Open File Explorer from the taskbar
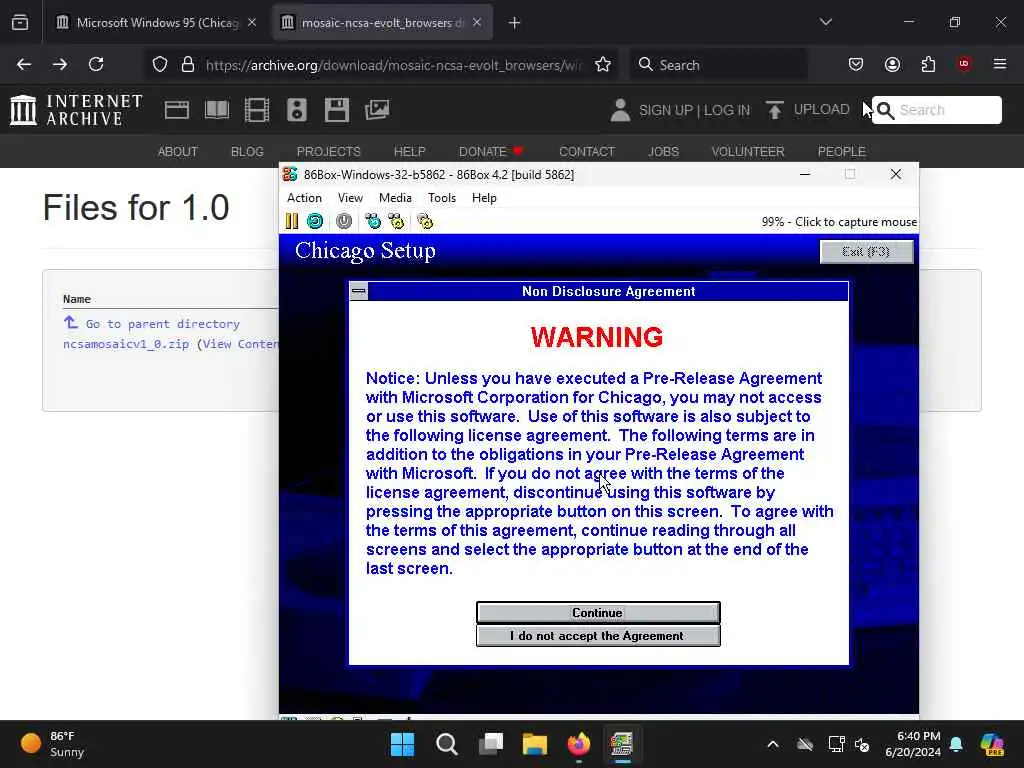Viewport: 1024px width, 768px height. click(x=535, y=744)
